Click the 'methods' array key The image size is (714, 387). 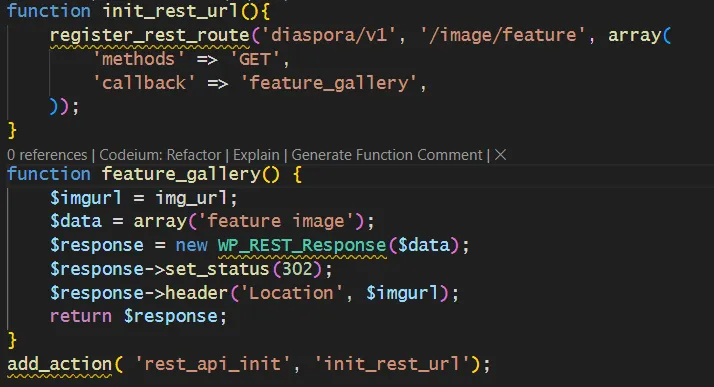tap(138, 59)
